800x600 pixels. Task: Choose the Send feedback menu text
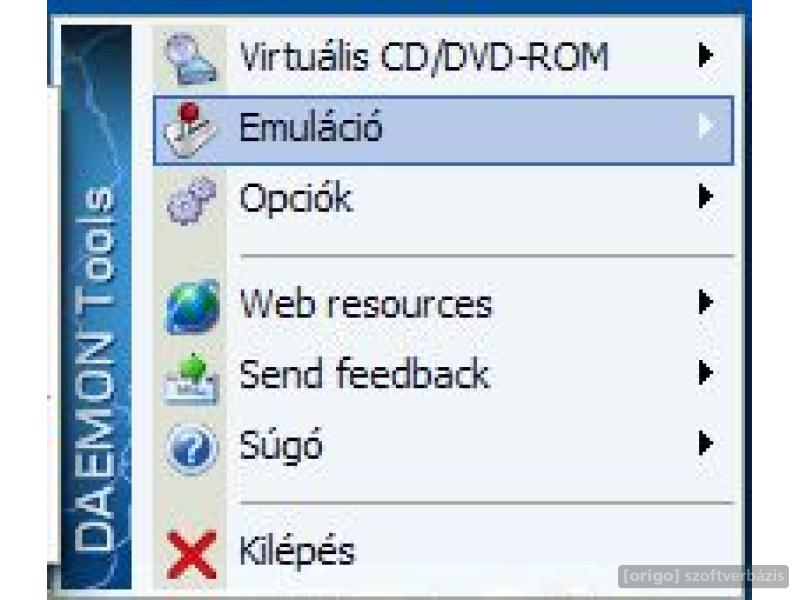tap(364, 374)
